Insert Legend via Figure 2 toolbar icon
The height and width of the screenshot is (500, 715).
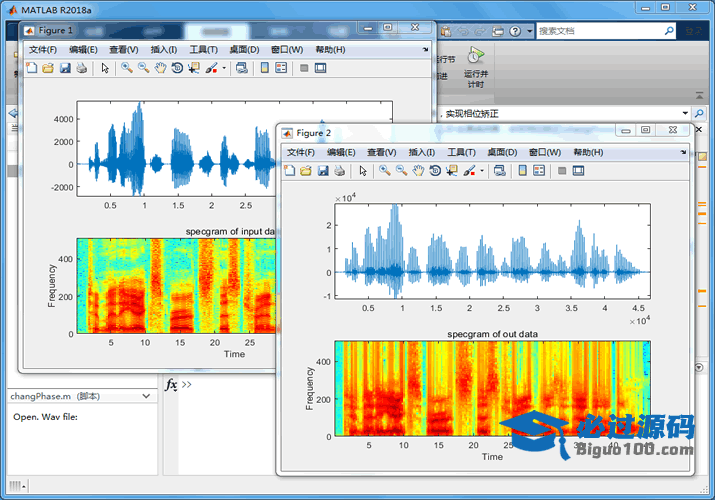point(539,170)
